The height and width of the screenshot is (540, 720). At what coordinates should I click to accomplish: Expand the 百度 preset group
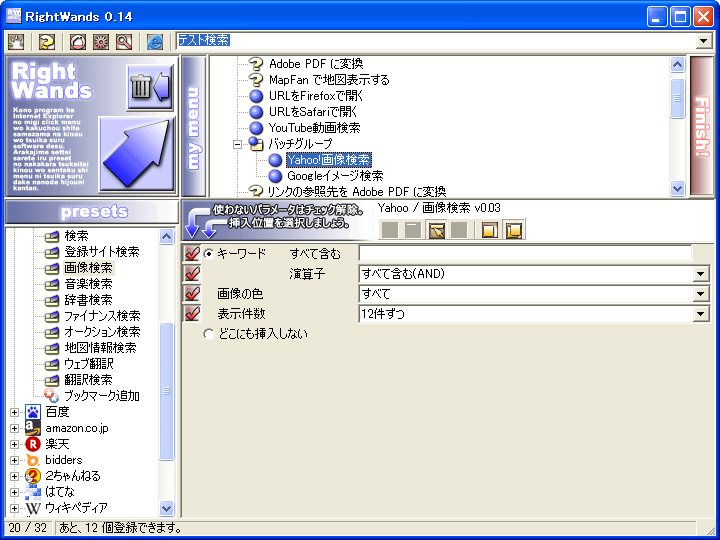point(14,412)
